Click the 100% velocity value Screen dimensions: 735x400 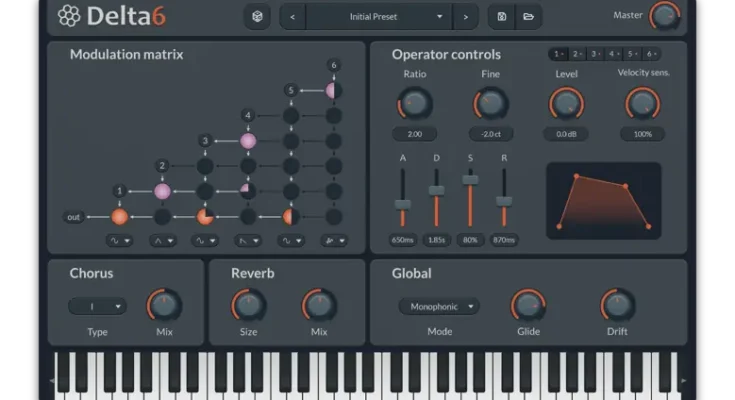tap(642, 134)
